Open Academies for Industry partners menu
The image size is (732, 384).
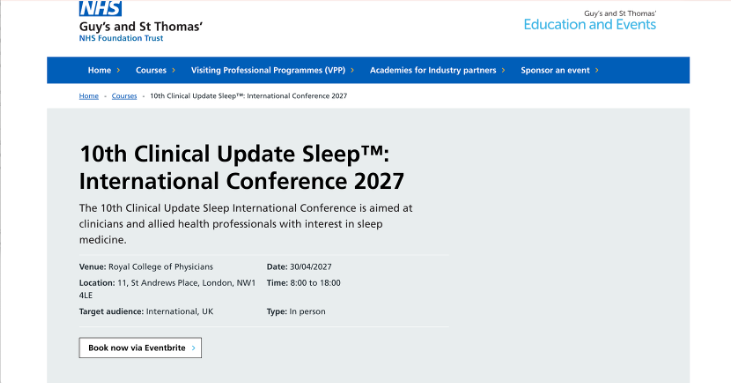click(433, 70)
